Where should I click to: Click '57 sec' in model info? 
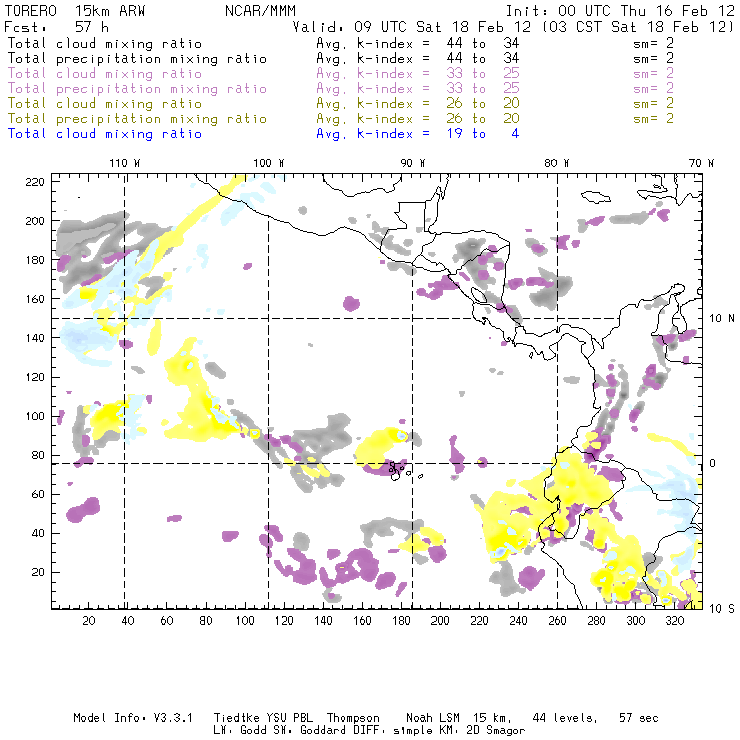(639, 718)
